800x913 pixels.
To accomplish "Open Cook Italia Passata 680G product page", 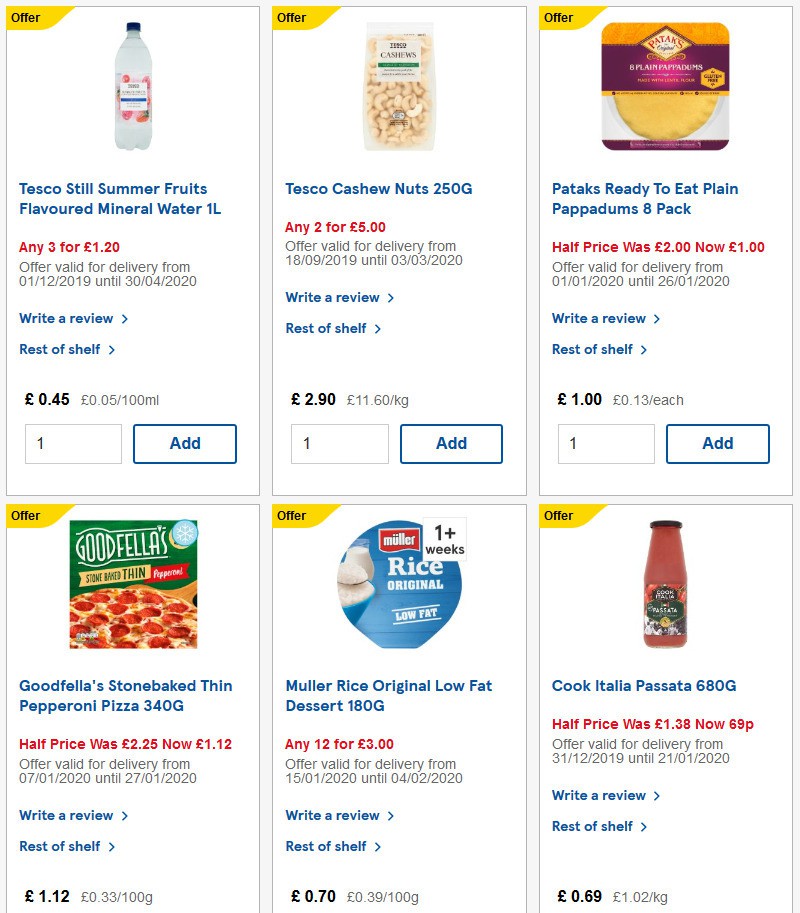I will tap(645, 685).
